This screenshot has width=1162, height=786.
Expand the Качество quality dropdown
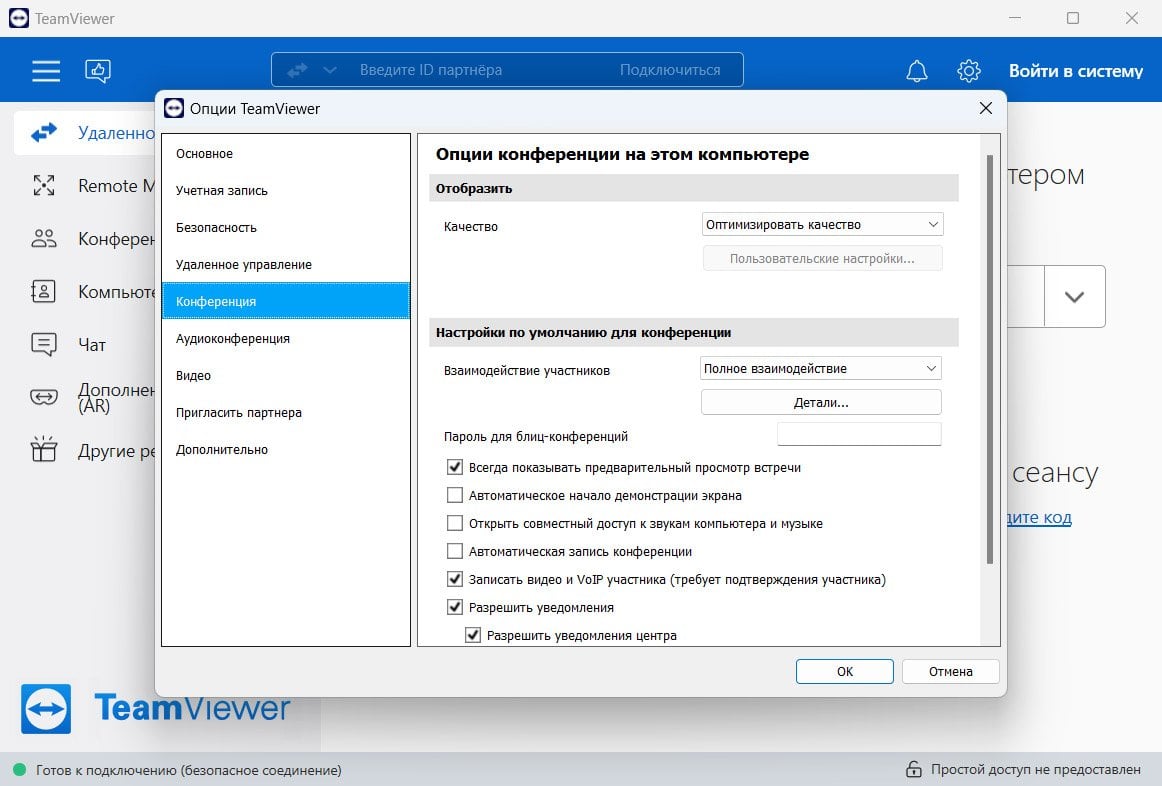(x=822, y=225)
